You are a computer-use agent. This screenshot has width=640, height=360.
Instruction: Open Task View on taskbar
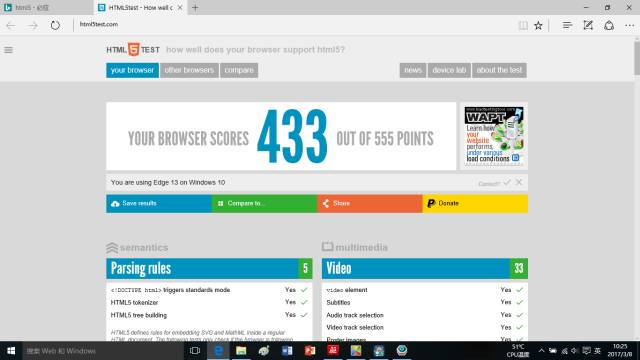[x=195, y=351]
